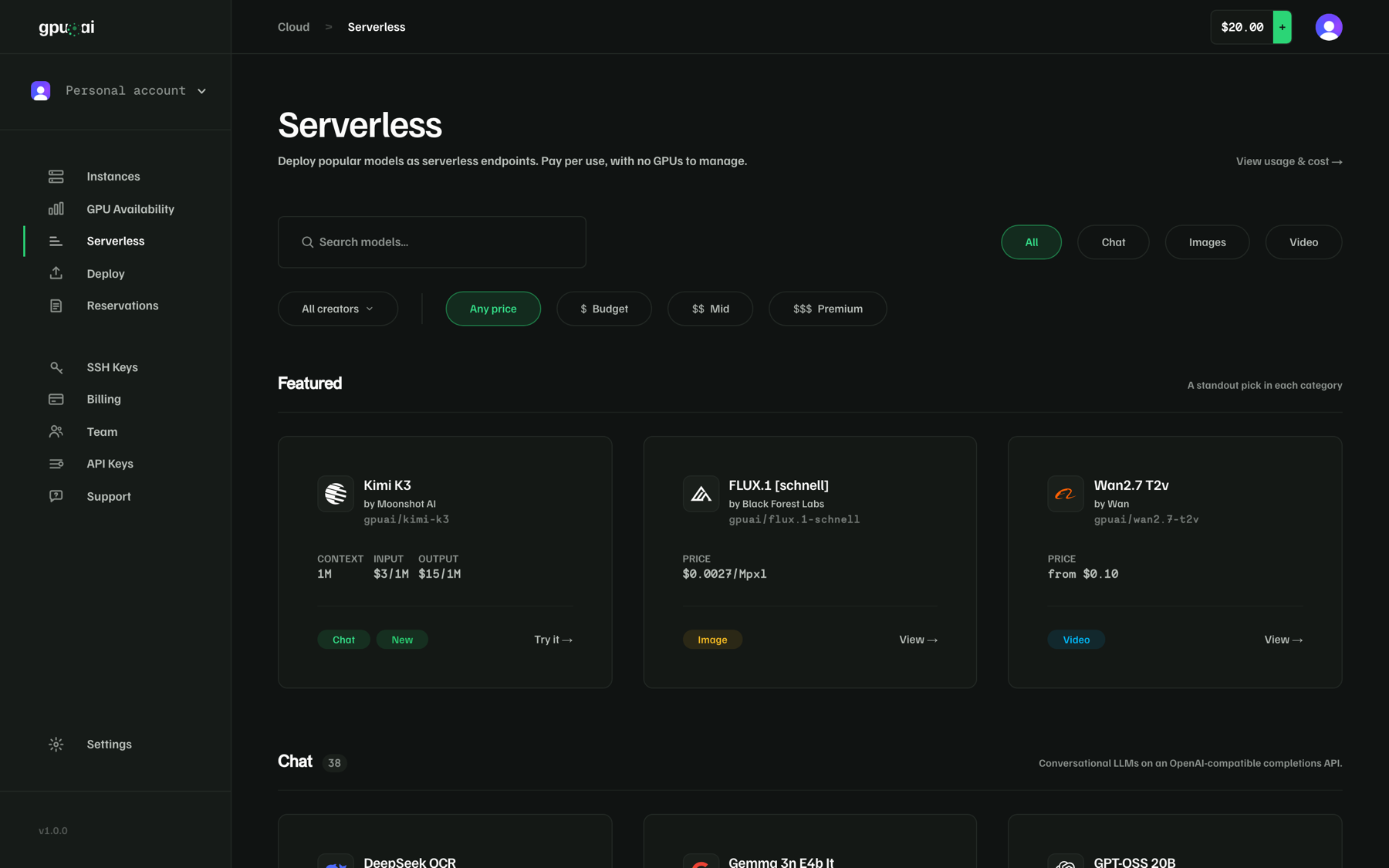Open View usage & cost link
This screenshot has height=868, width=1389.
point(1289,161)
